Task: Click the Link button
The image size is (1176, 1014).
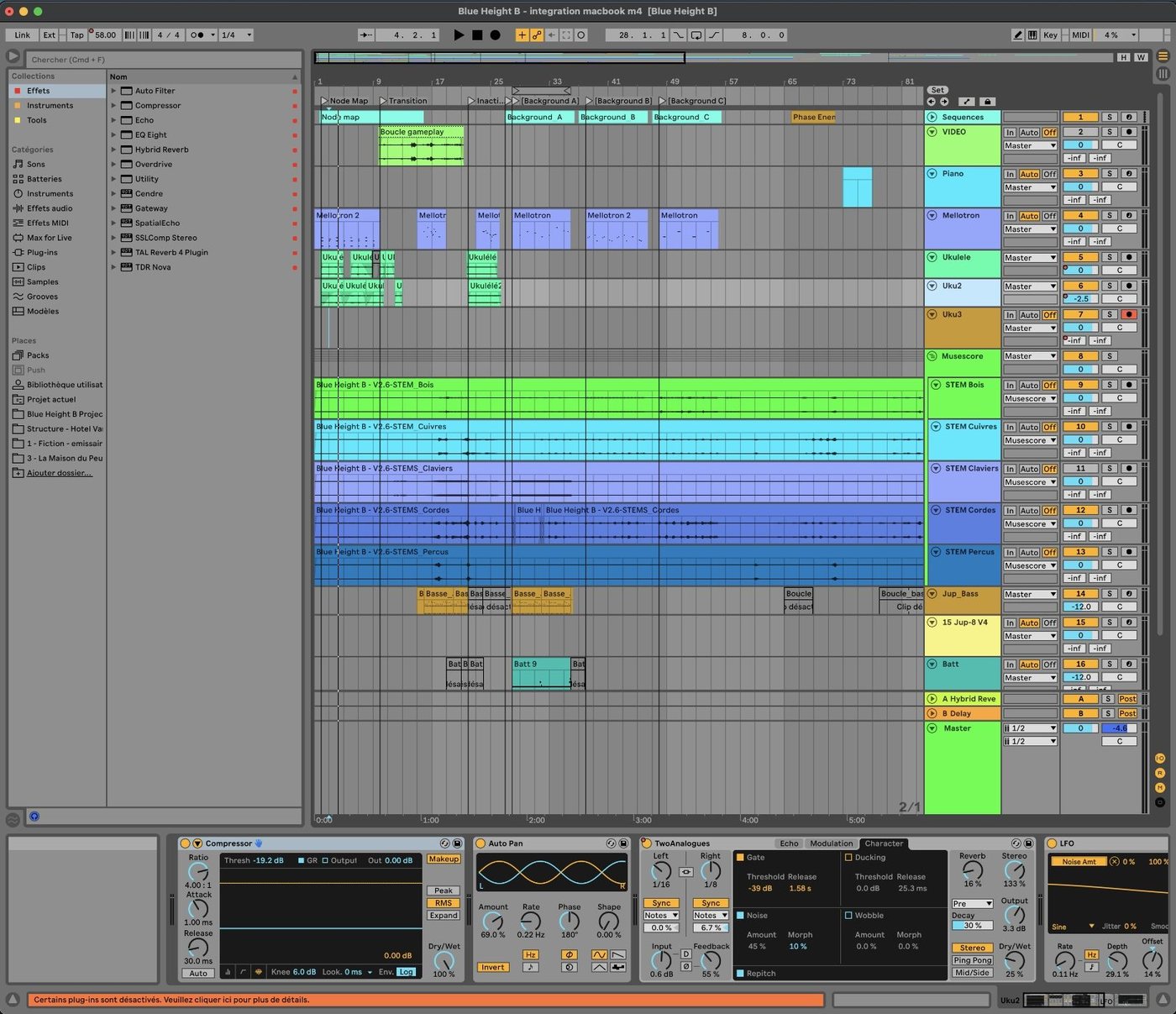Action: point(22,35)
